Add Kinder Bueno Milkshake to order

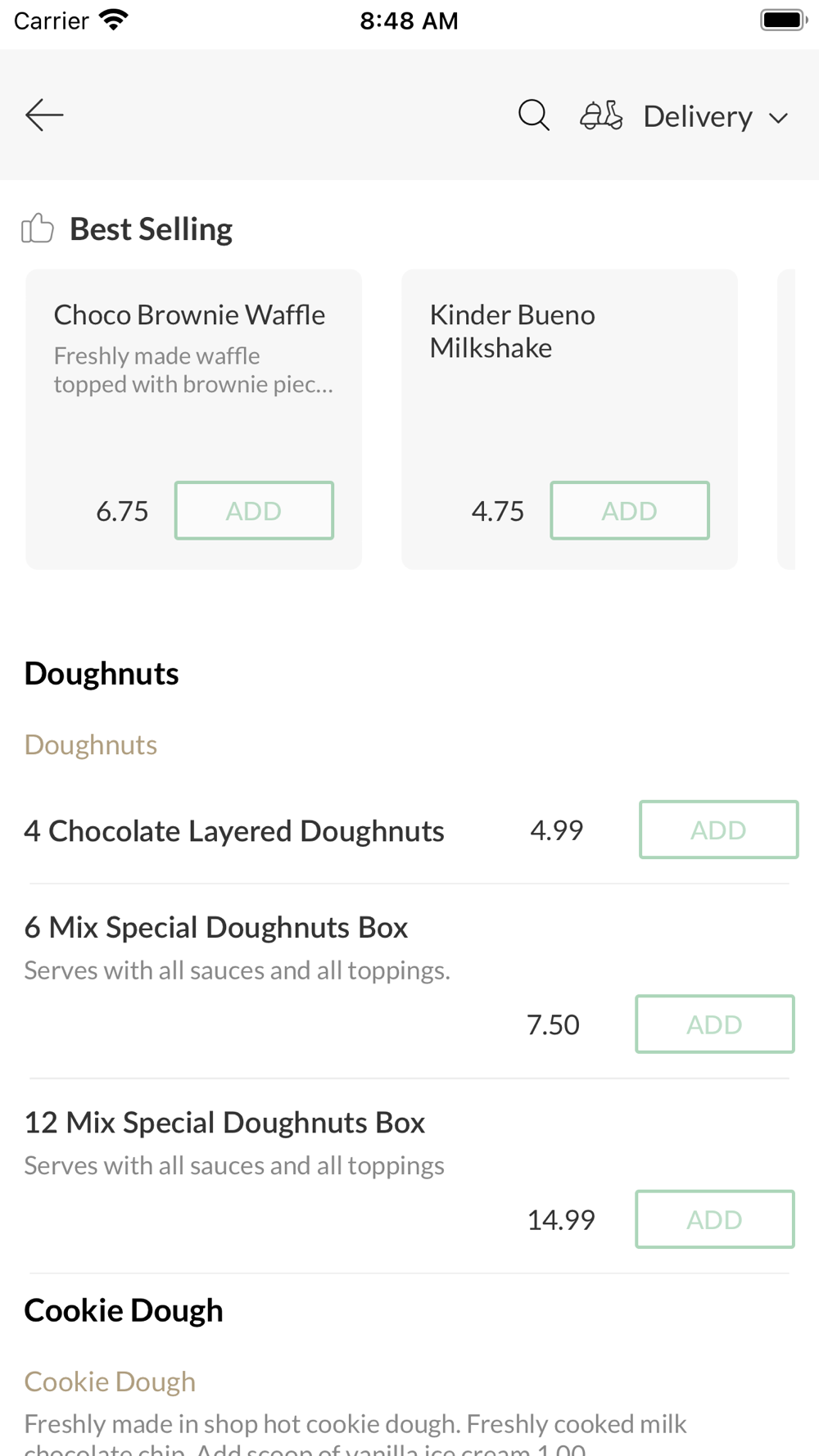(x=630, y=510)
